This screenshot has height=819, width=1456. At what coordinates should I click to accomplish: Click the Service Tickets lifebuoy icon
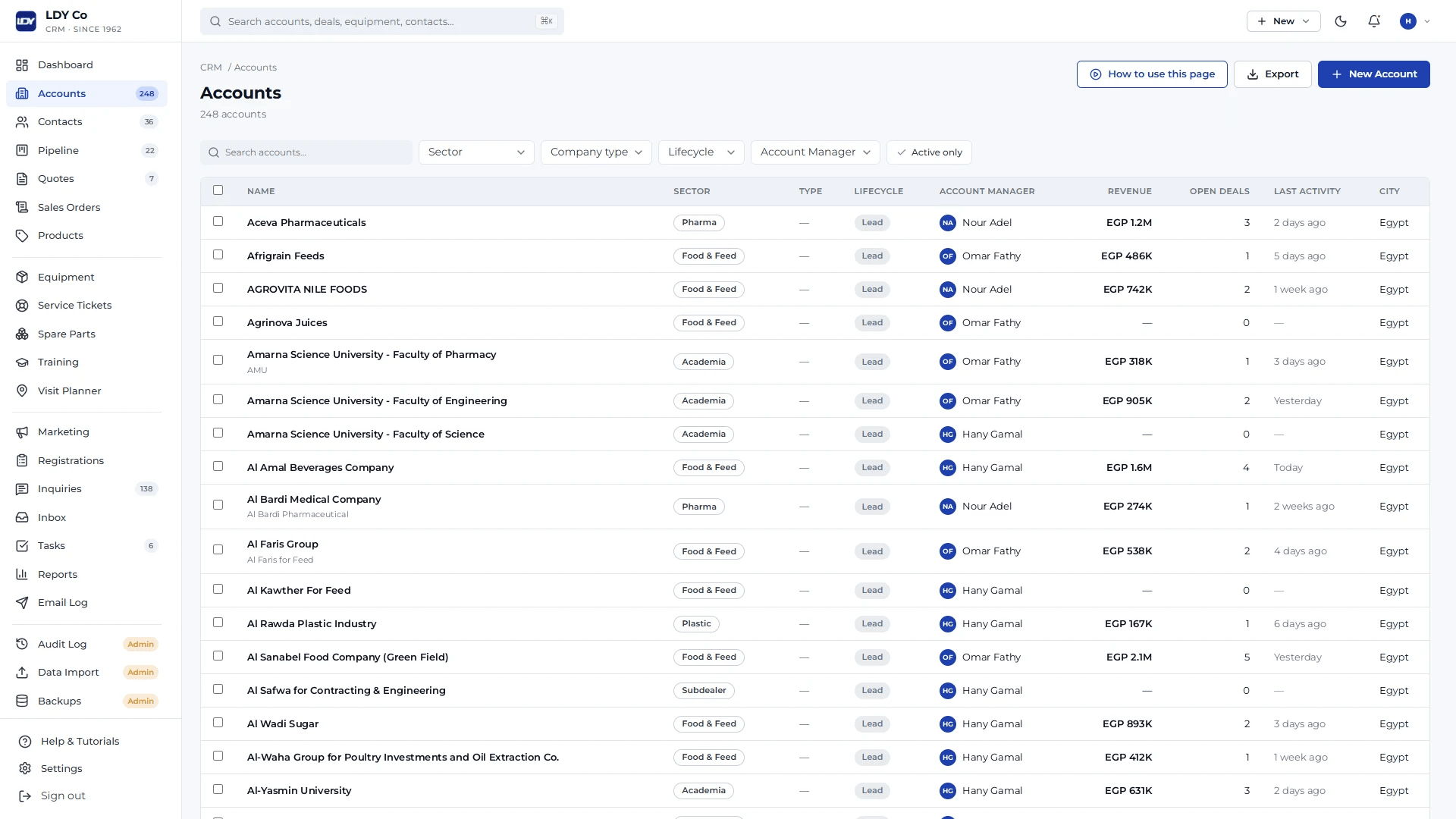22,306
